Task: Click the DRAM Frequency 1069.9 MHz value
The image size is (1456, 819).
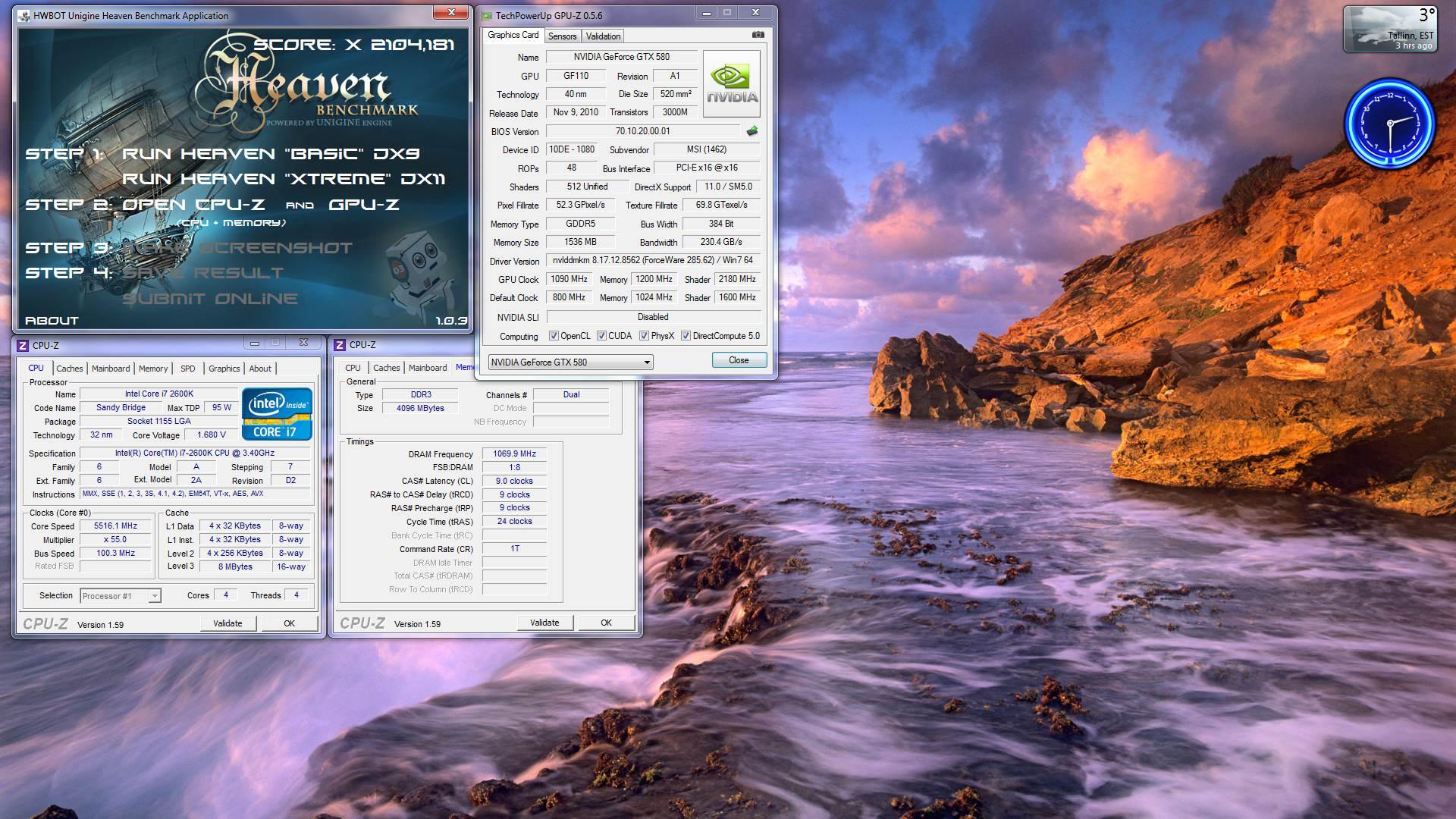Action: 514,454
